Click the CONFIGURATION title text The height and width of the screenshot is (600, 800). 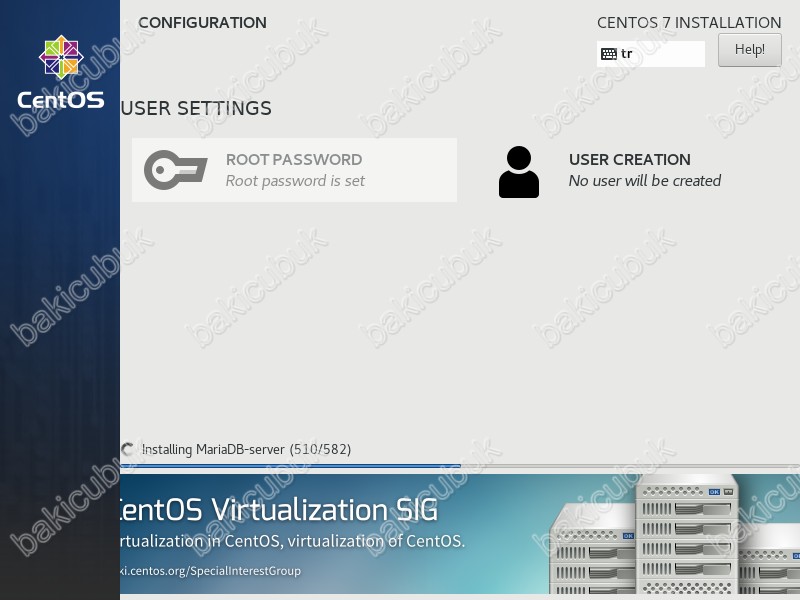pos(203,22)
